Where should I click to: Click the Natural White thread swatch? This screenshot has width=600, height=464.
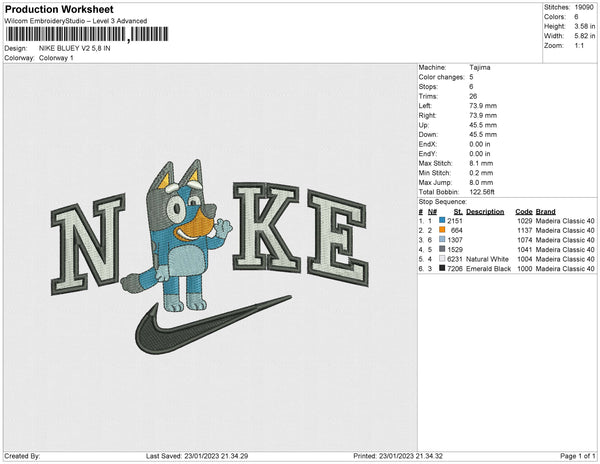[x=442, y=259]
